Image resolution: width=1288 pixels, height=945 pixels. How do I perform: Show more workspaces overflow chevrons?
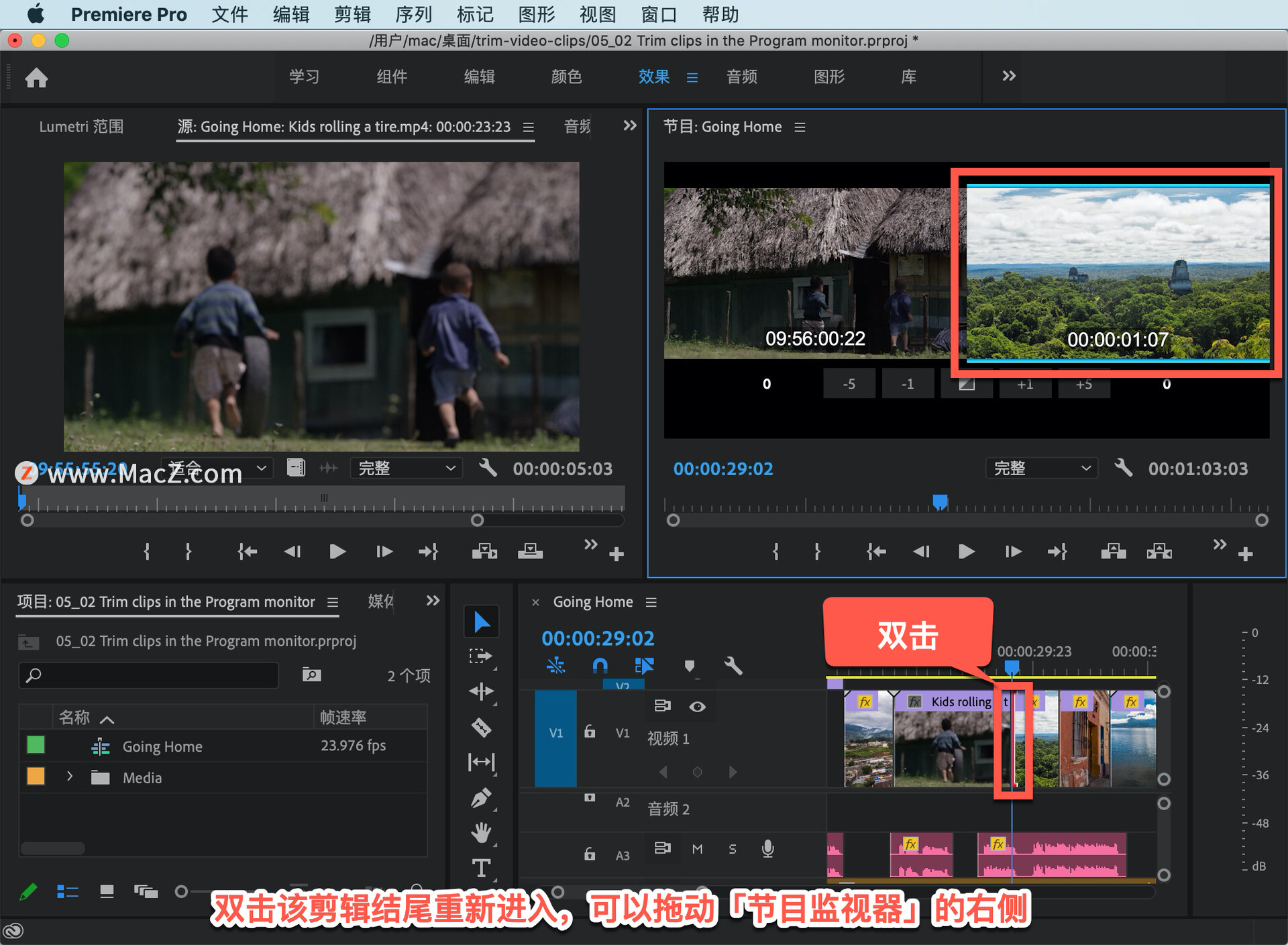coord(1008,77)
